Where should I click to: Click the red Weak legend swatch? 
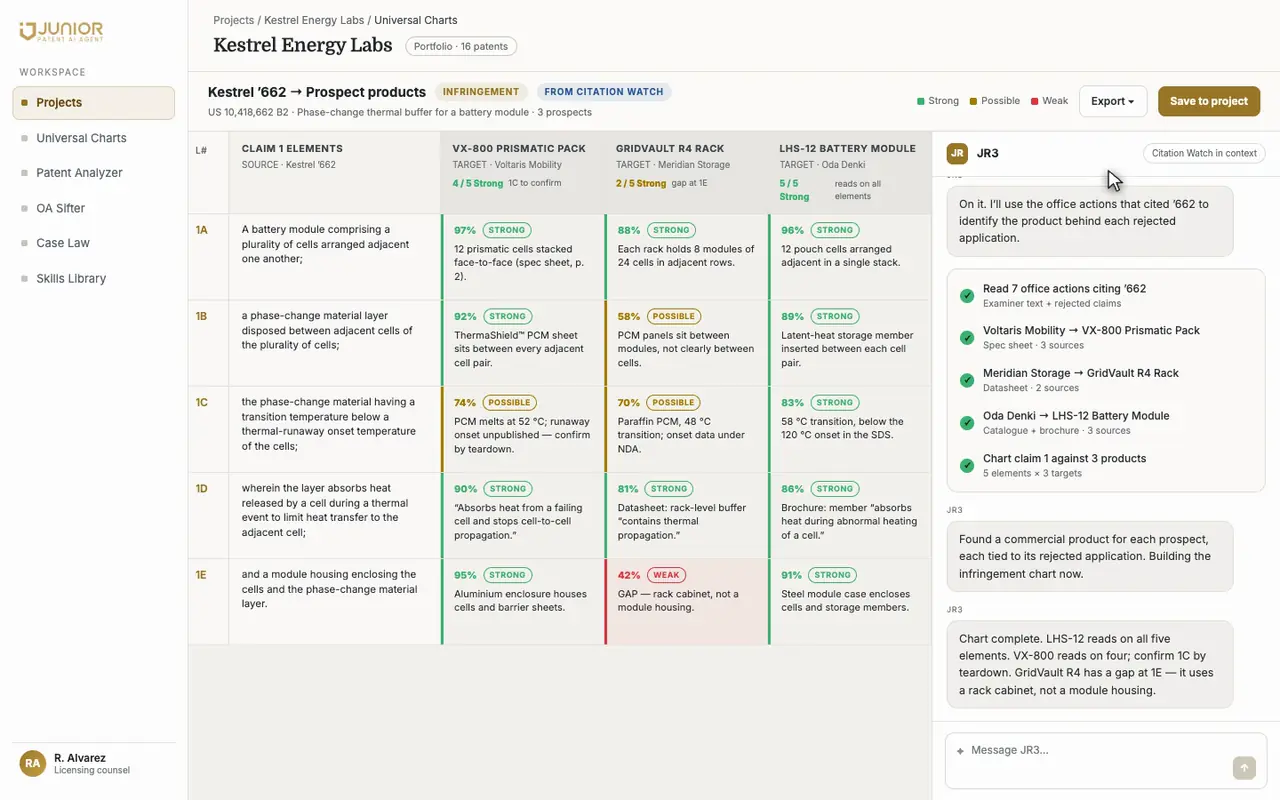coord(1034,101)
